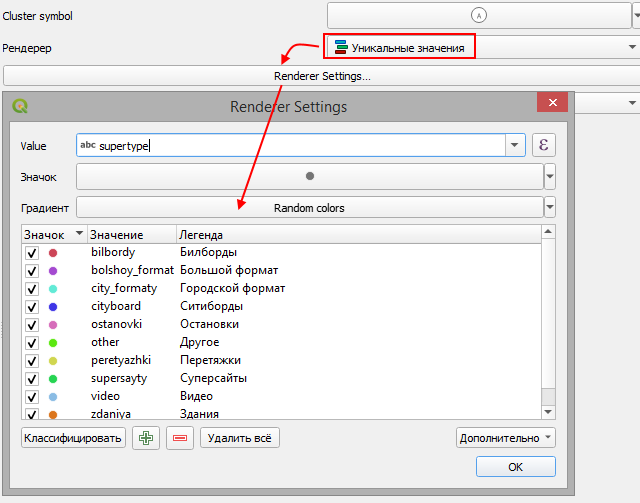Click the Удалить всё button

pyautogui.click(x=239, y=438)
